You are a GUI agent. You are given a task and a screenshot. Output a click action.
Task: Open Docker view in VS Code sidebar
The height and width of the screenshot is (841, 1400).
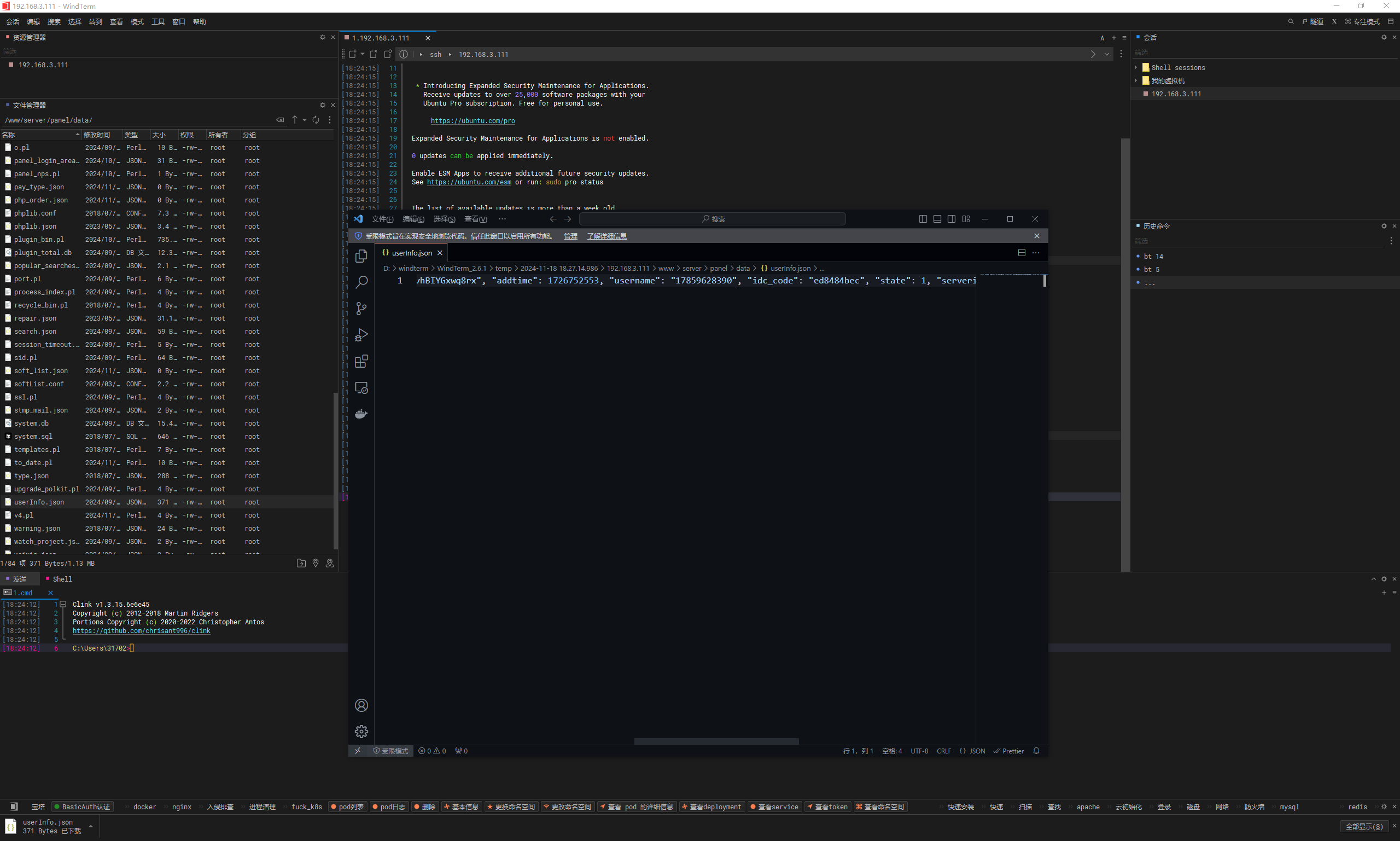pyautogui.click(x=361, y=414)
